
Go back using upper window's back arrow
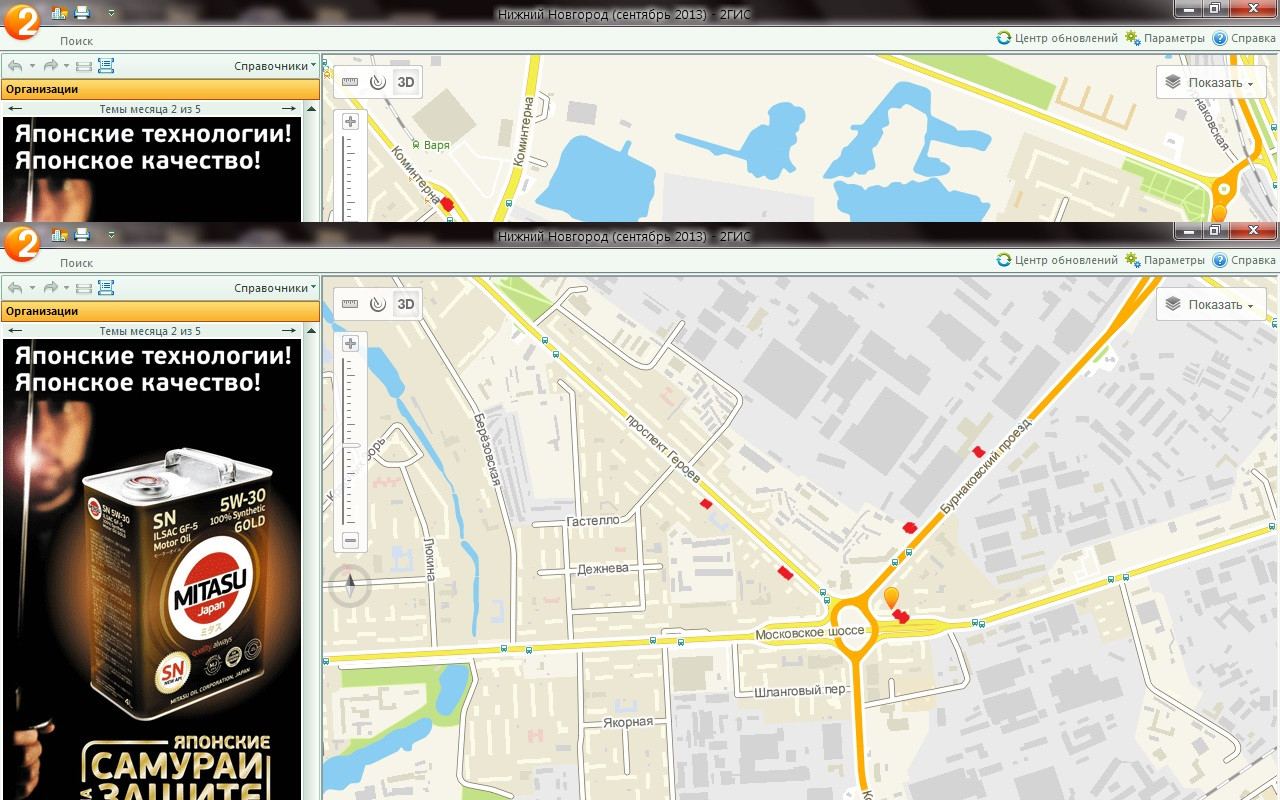pos(15,66)
